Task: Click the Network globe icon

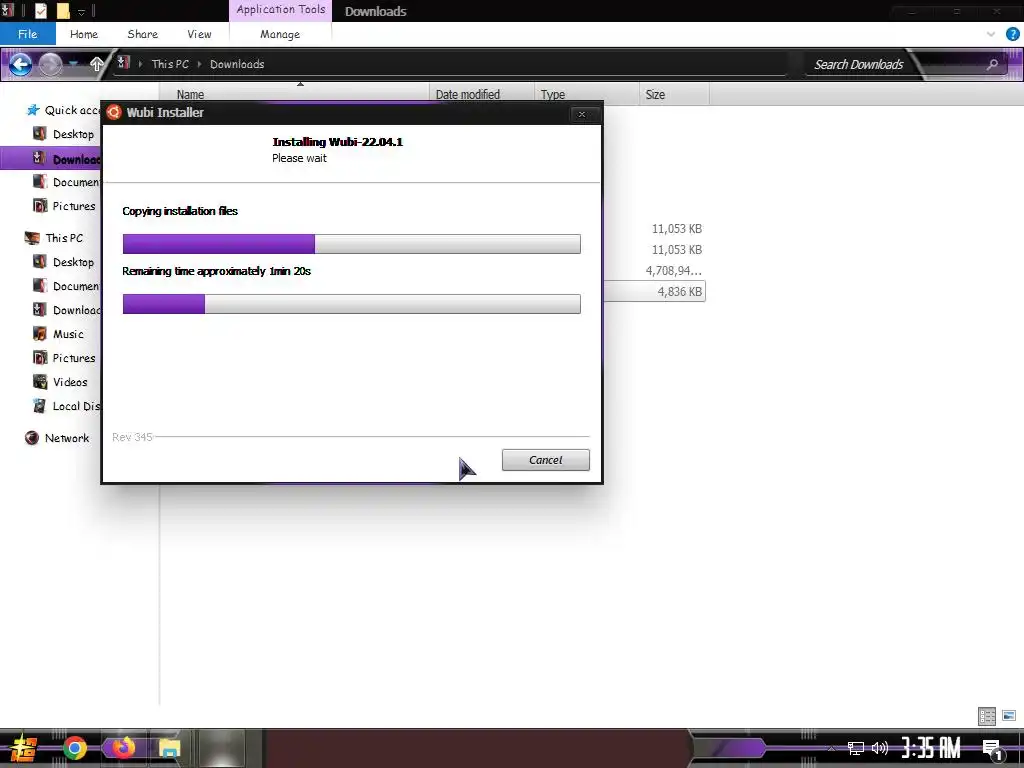Action: click(x=31, y=438)
